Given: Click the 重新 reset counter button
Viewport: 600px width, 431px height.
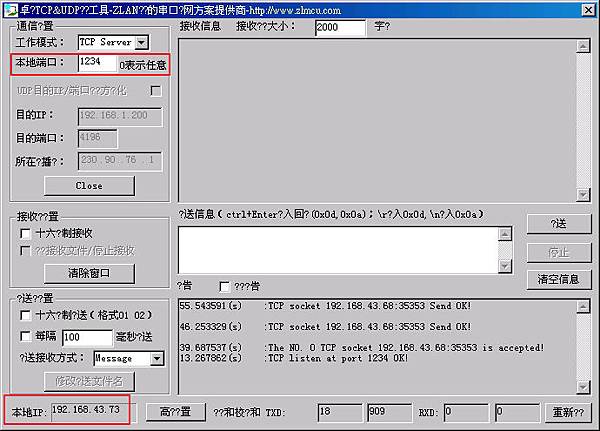Looking at the screenshot, I should [568, 413].
